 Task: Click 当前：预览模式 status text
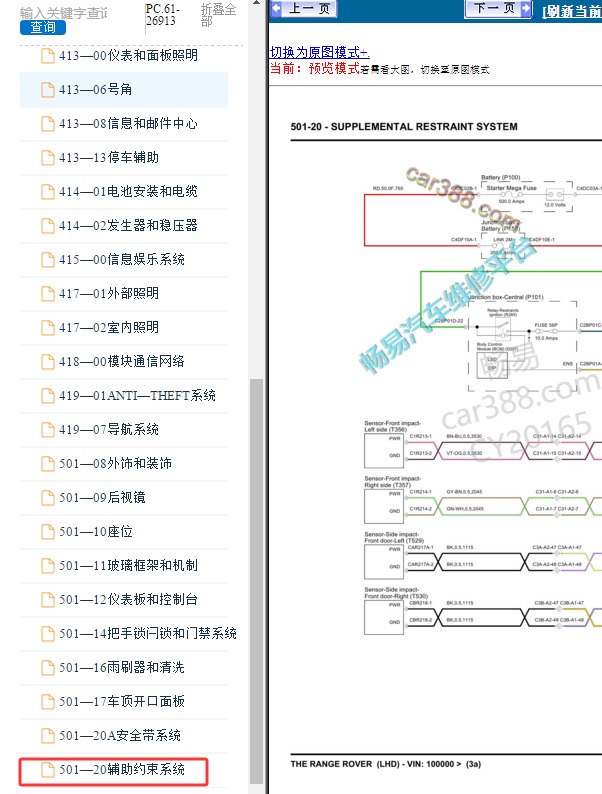[x=314, y=68]
